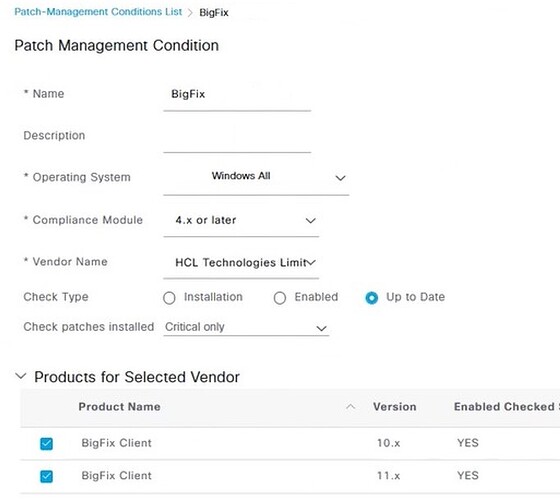This screenshot has width=560, height=500.
Task: Uncheck BigFix Client version 11.x
Action: tap(46, 476)
